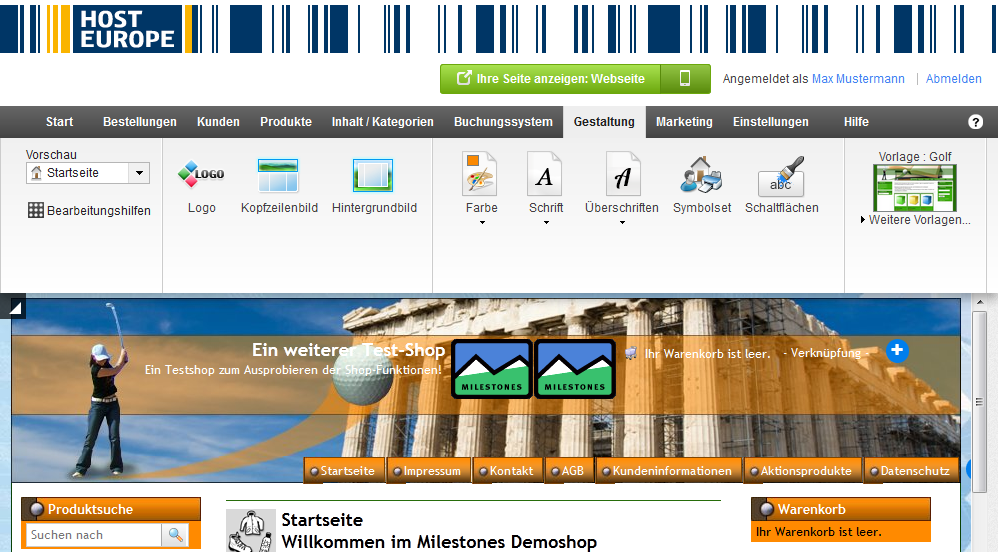Open the Hilfe menu
Image resolution: width=998 pixels, height=552 pixels.
click(856, 122)
